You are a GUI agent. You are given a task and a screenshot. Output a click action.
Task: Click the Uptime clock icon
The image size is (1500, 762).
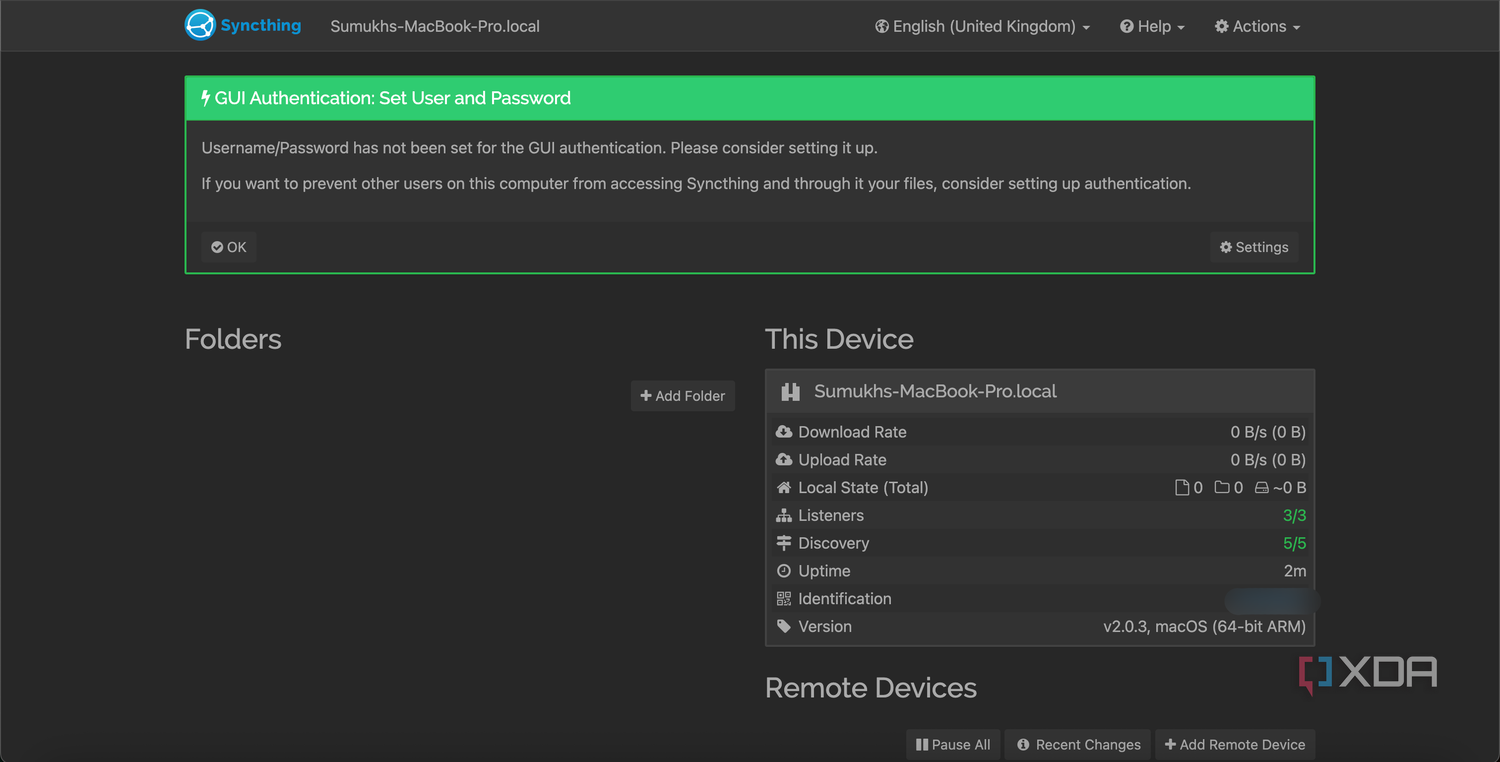click(x=784, y=571)
